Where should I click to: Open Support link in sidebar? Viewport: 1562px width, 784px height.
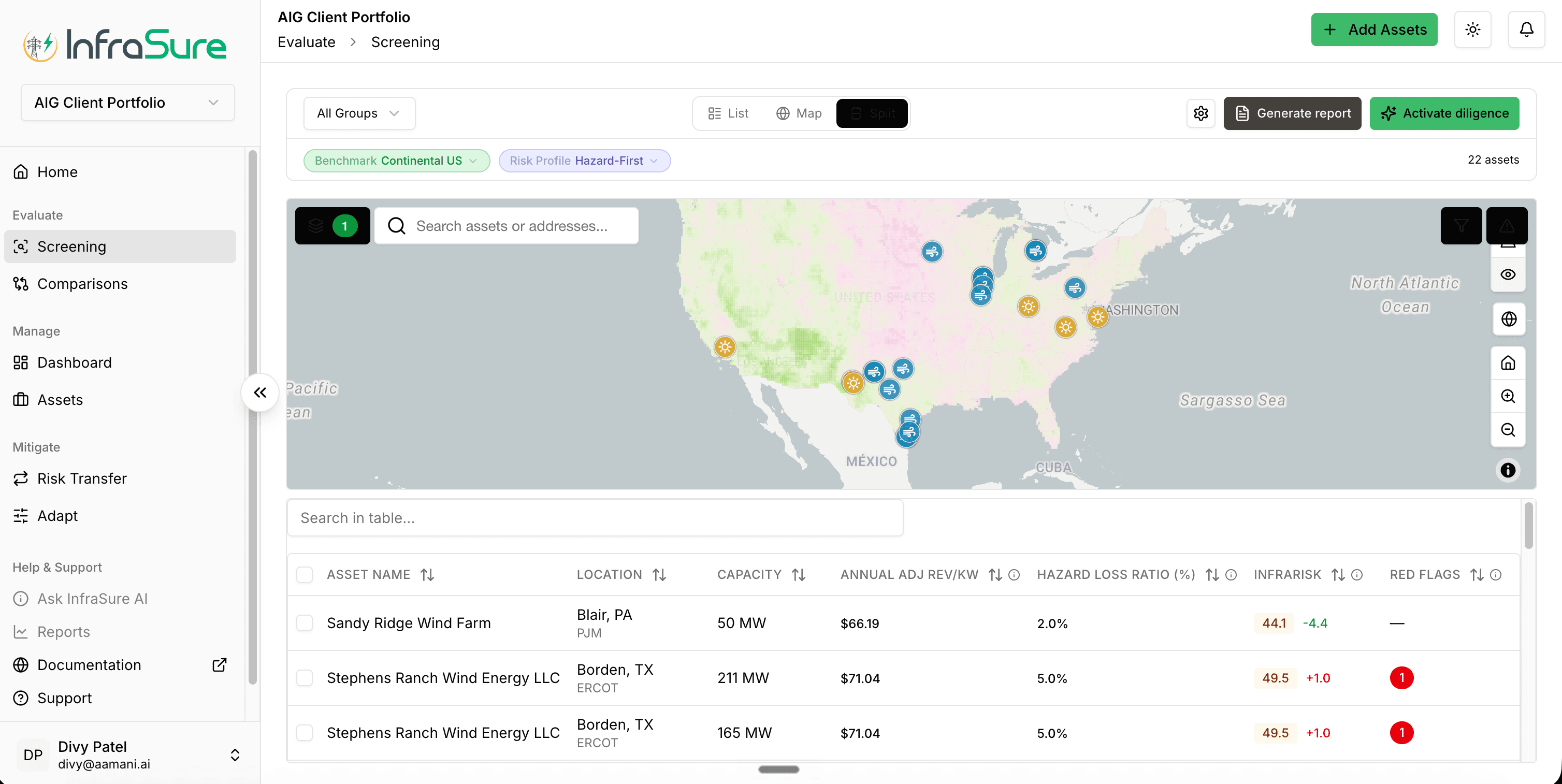[x=120, y=698]
